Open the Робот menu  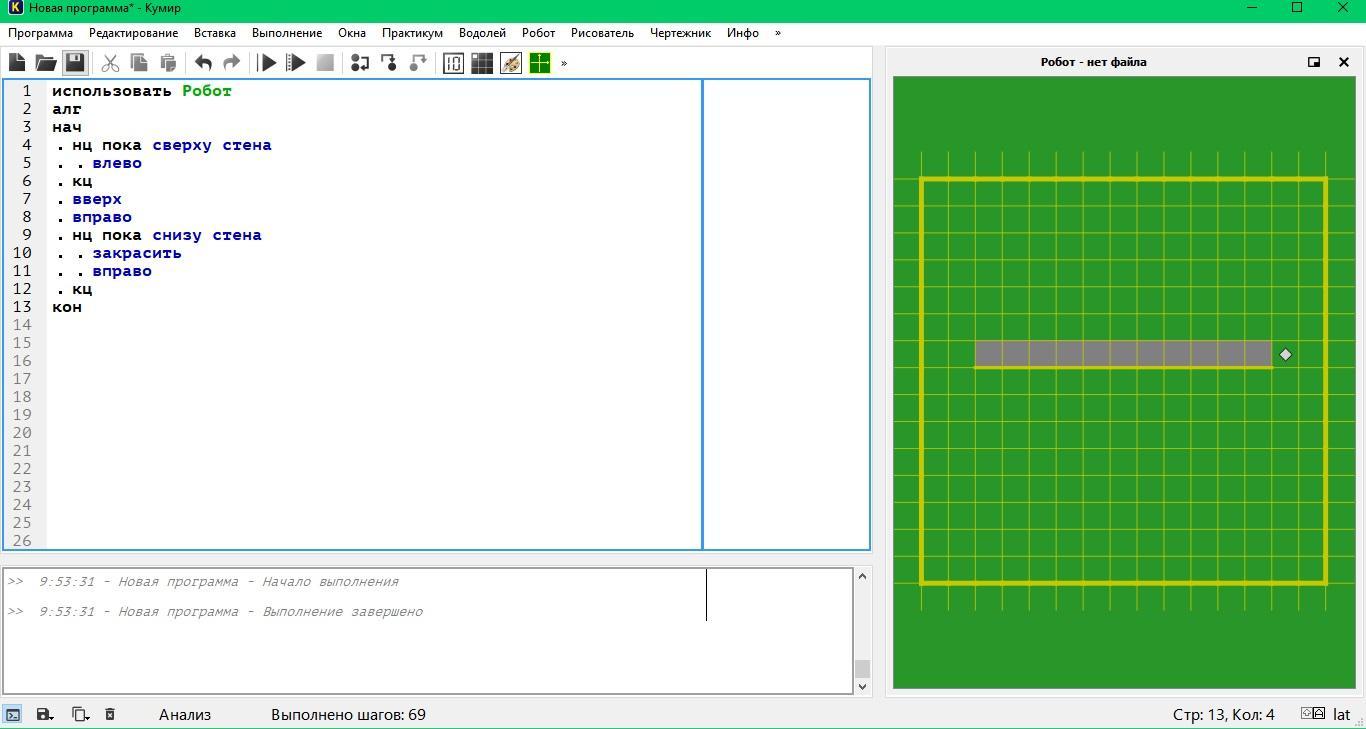coord(538,33)
